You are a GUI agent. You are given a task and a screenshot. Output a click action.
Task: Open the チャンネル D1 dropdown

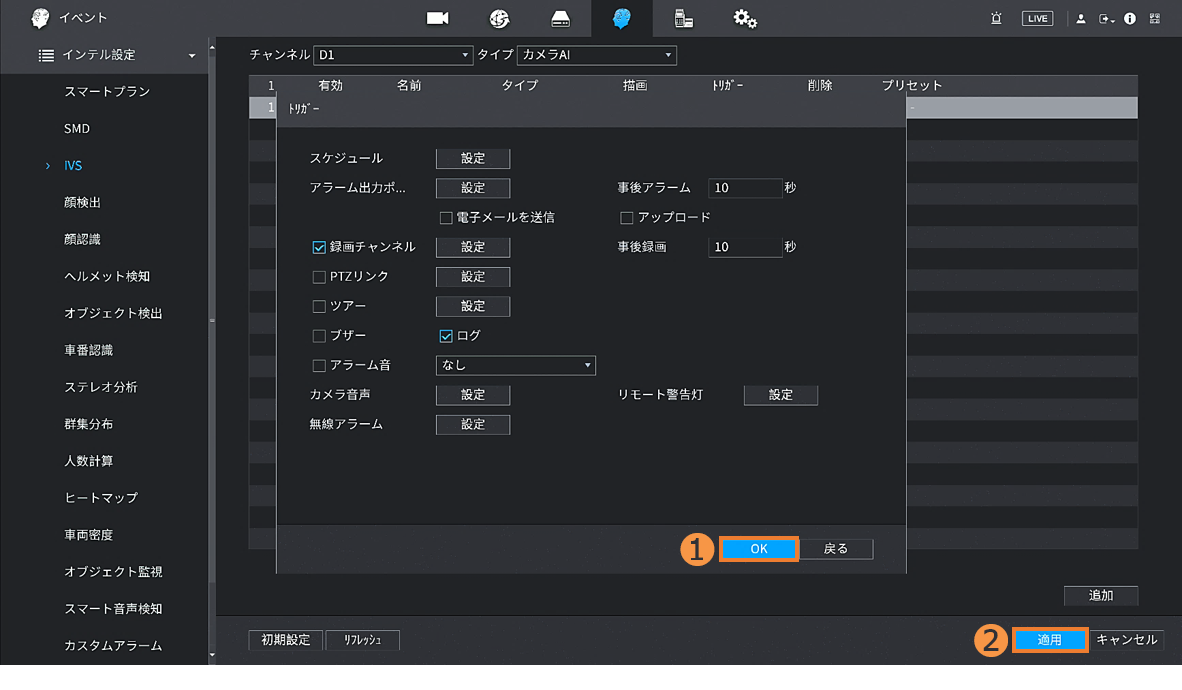click(x=393, y=56)
